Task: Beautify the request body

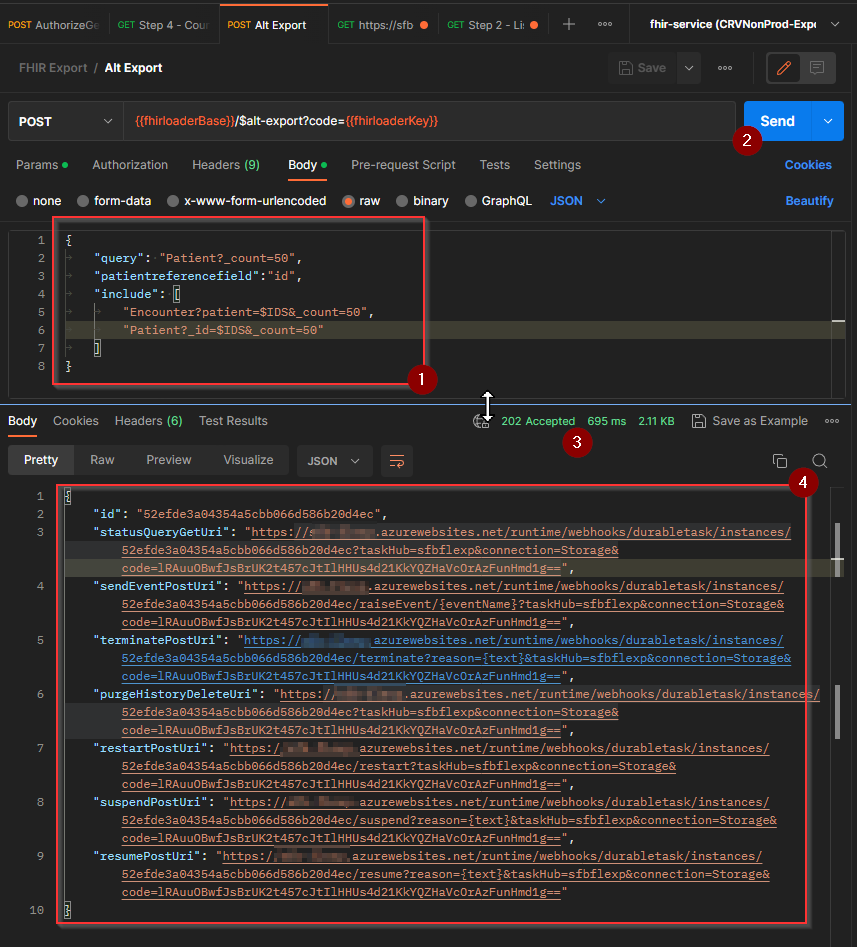Action: pos(809,201)
